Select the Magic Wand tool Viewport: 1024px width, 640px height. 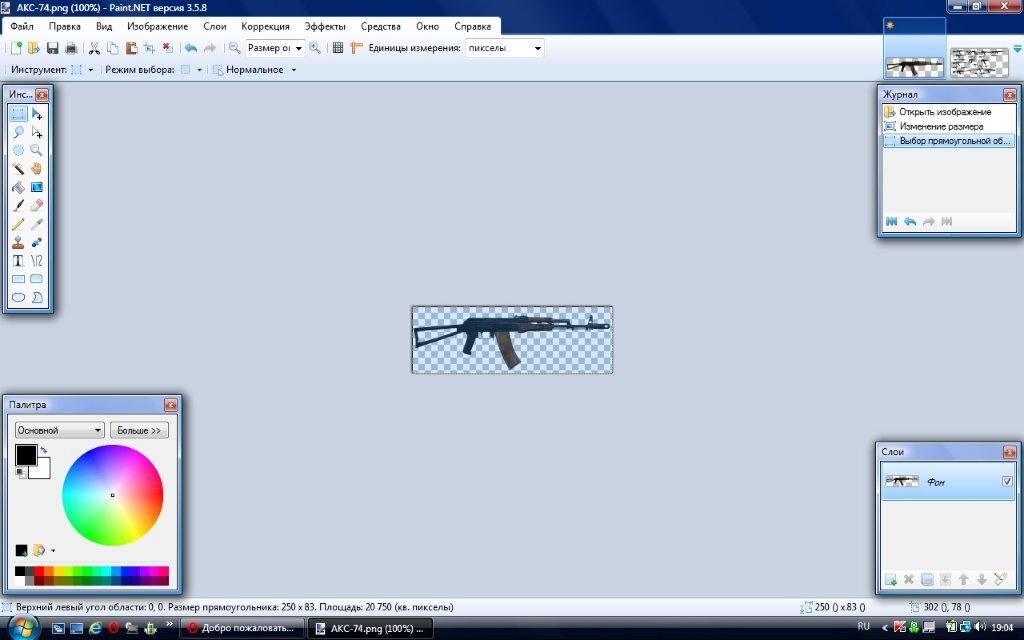click(x=18, y=168)
